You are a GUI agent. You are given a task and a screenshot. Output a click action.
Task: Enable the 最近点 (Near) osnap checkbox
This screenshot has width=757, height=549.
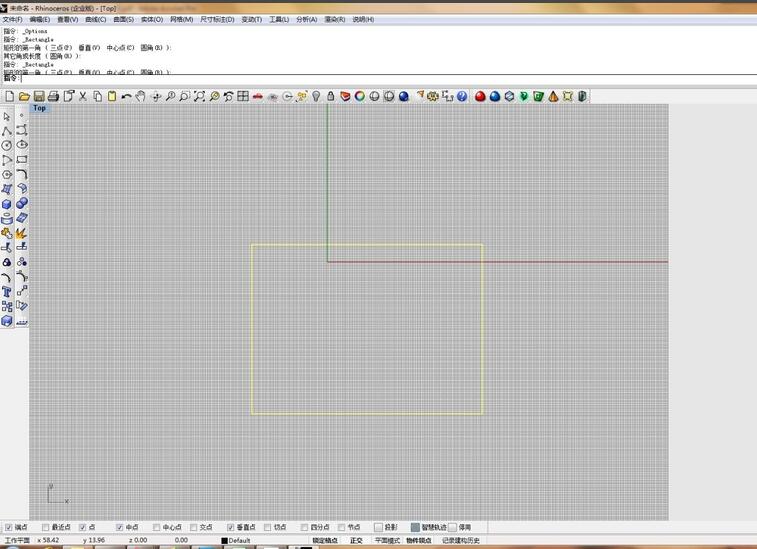(x=42, y=527)
